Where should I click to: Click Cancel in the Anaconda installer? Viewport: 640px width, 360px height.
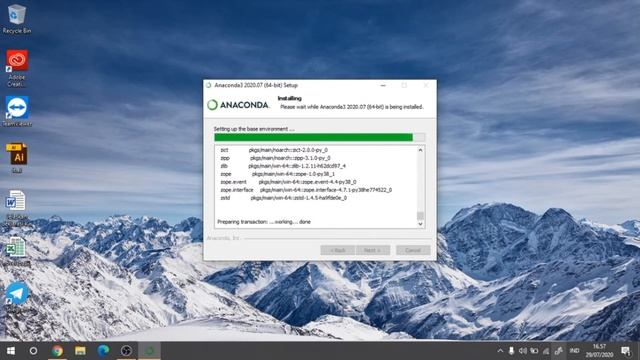pos(413,250)
